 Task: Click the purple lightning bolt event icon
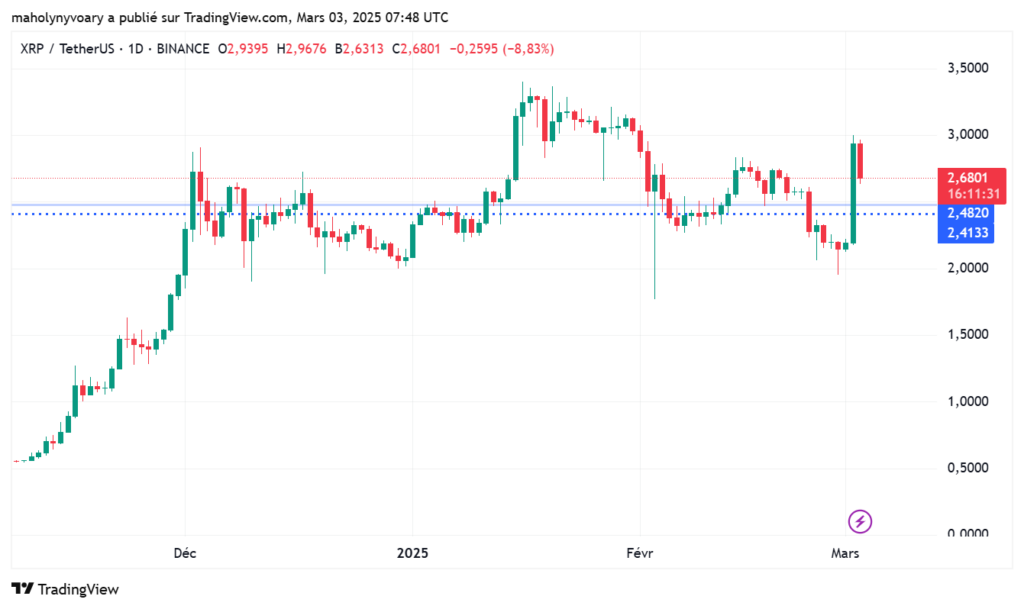click(858, 522)
